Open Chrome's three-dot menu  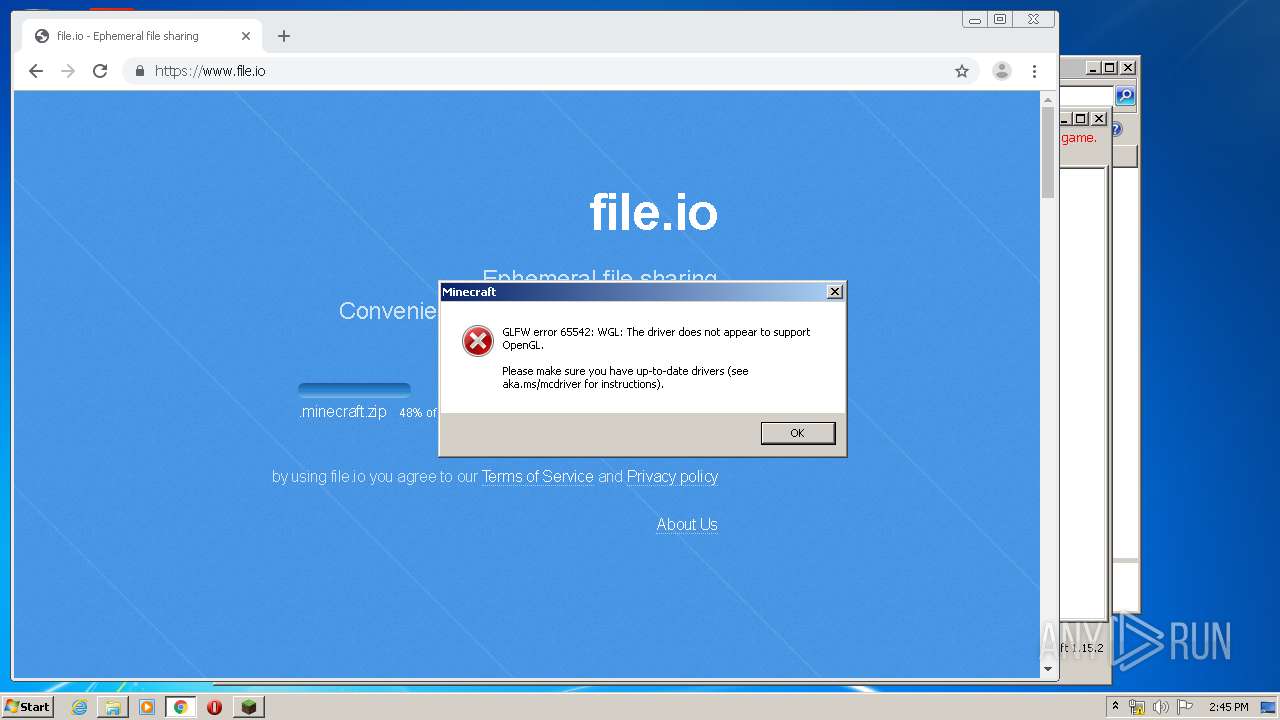point(1034,71)
